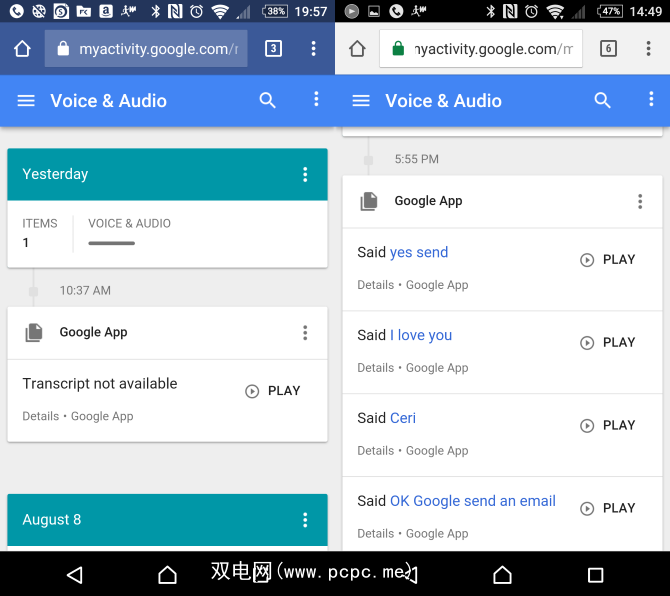
Task: Open options menu for August 8 card
Action: tap(305, 520)
